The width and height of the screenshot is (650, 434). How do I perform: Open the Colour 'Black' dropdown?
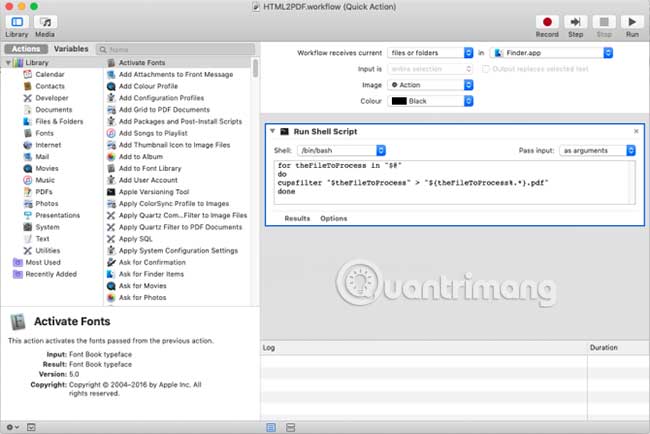(430, 101)
